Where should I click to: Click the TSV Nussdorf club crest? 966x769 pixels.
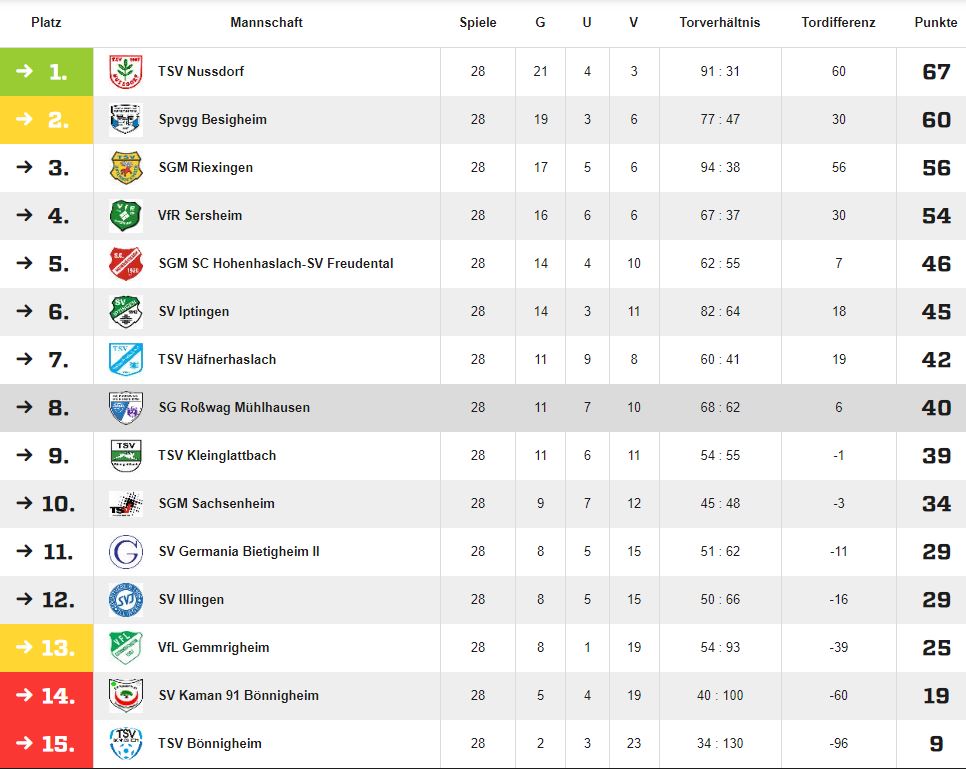(126, 71)
